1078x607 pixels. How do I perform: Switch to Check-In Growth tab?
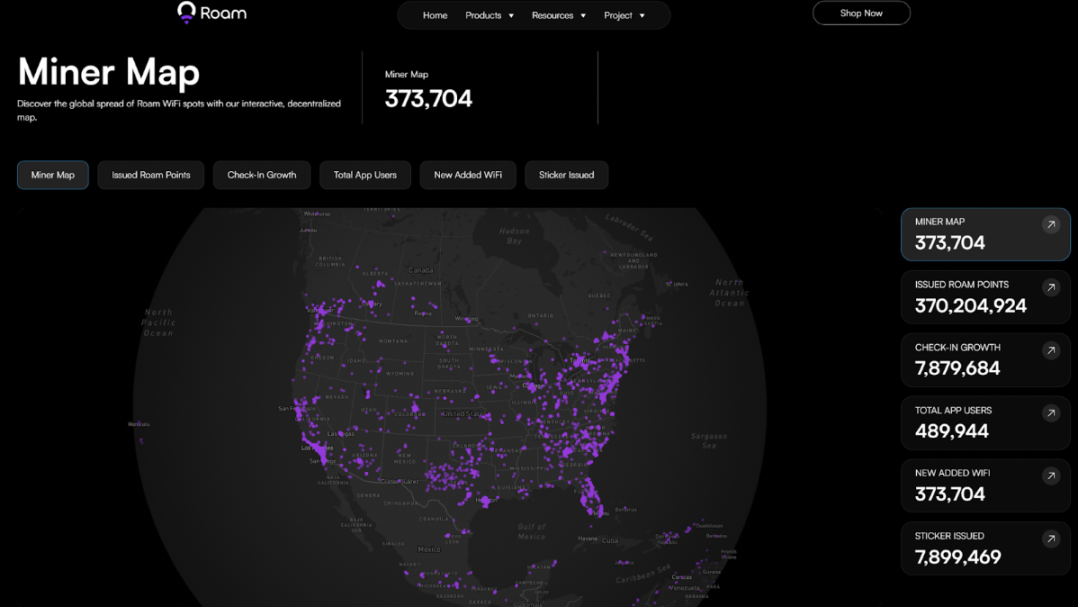point(262,175)
